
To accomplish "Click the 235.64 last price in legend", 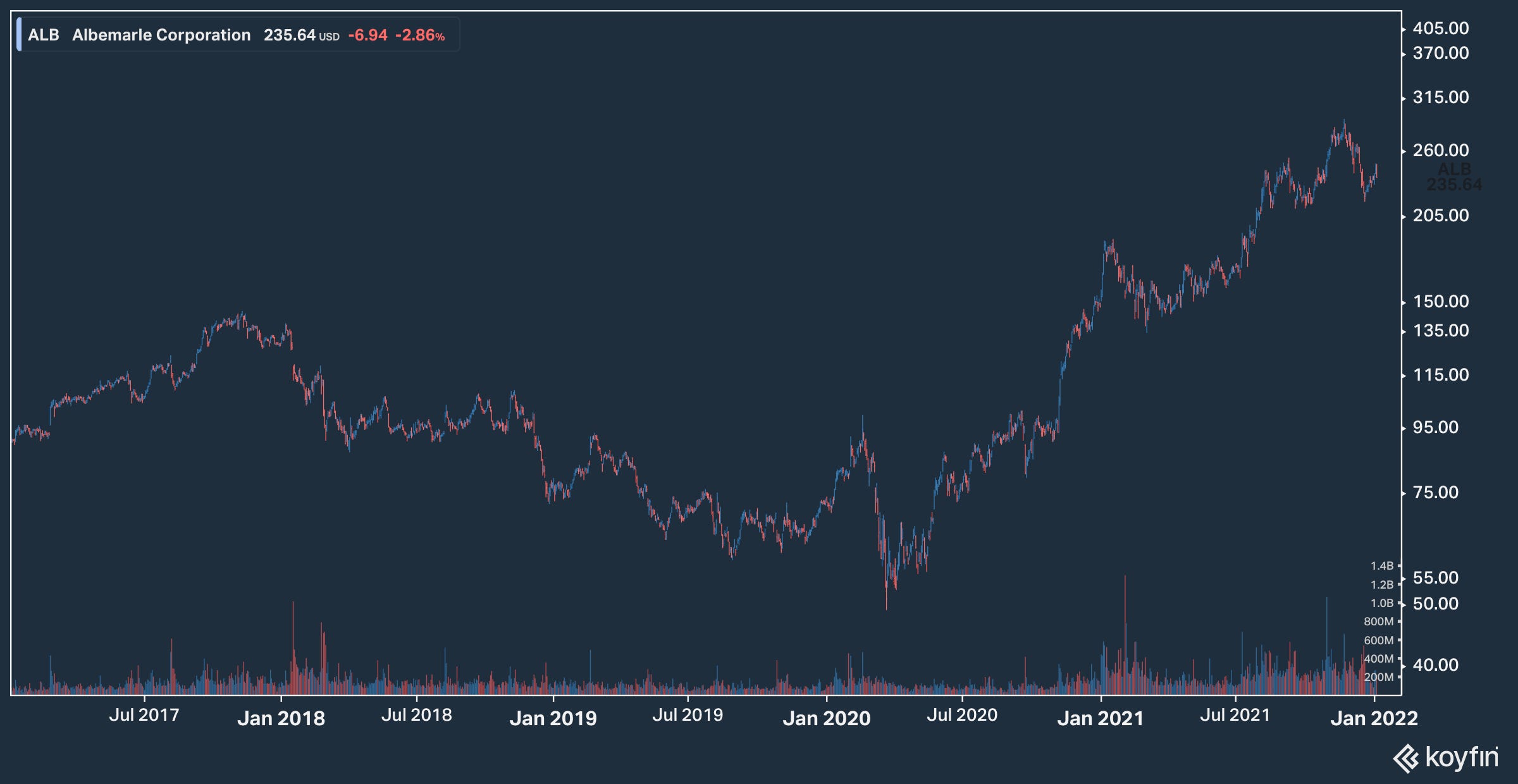I will pos(290,35).
